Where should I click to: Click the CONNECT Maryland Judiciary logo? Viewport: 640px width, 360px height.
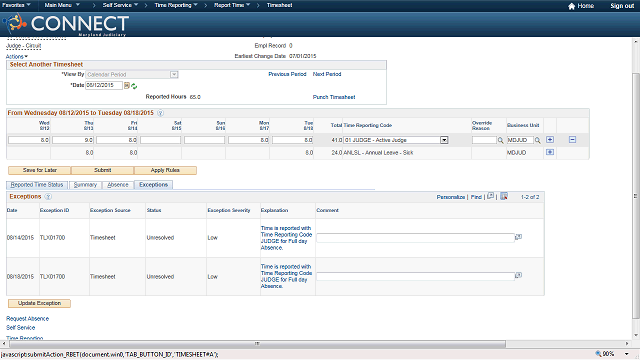click(67, 24)
